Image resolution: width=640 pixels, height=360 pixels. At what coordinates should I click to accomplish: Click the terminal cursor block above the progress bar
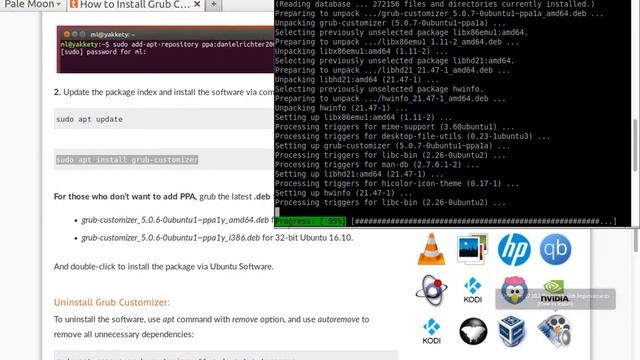278,211
